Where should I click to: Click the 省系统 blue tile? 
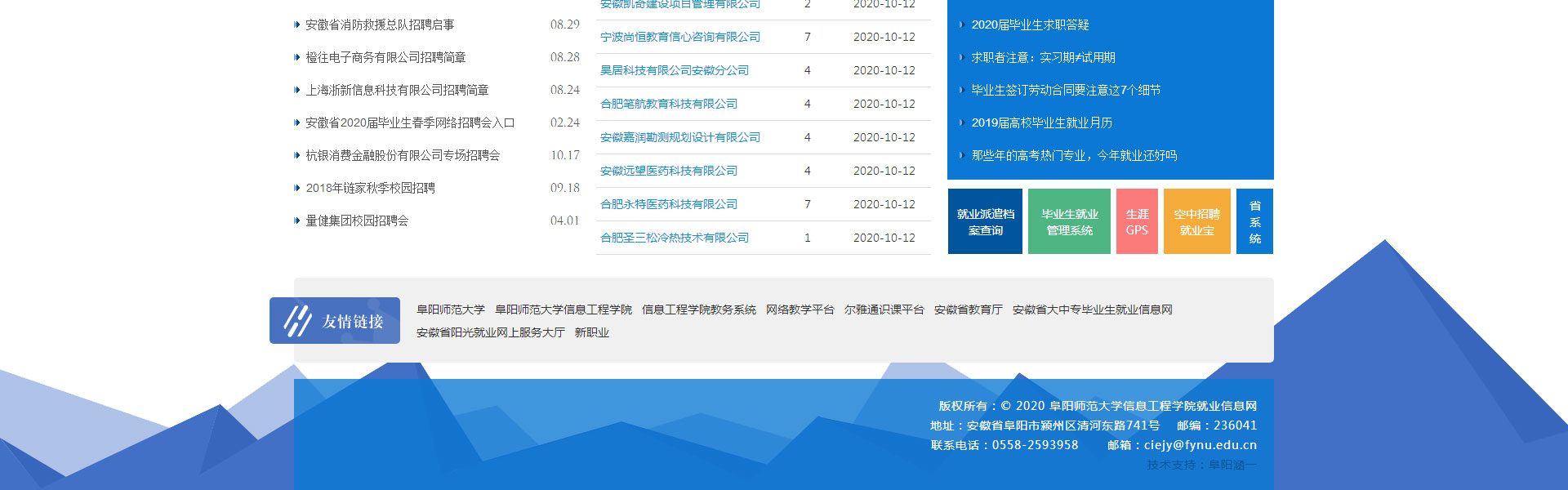pyautogui.click(x=1254, y=221)
